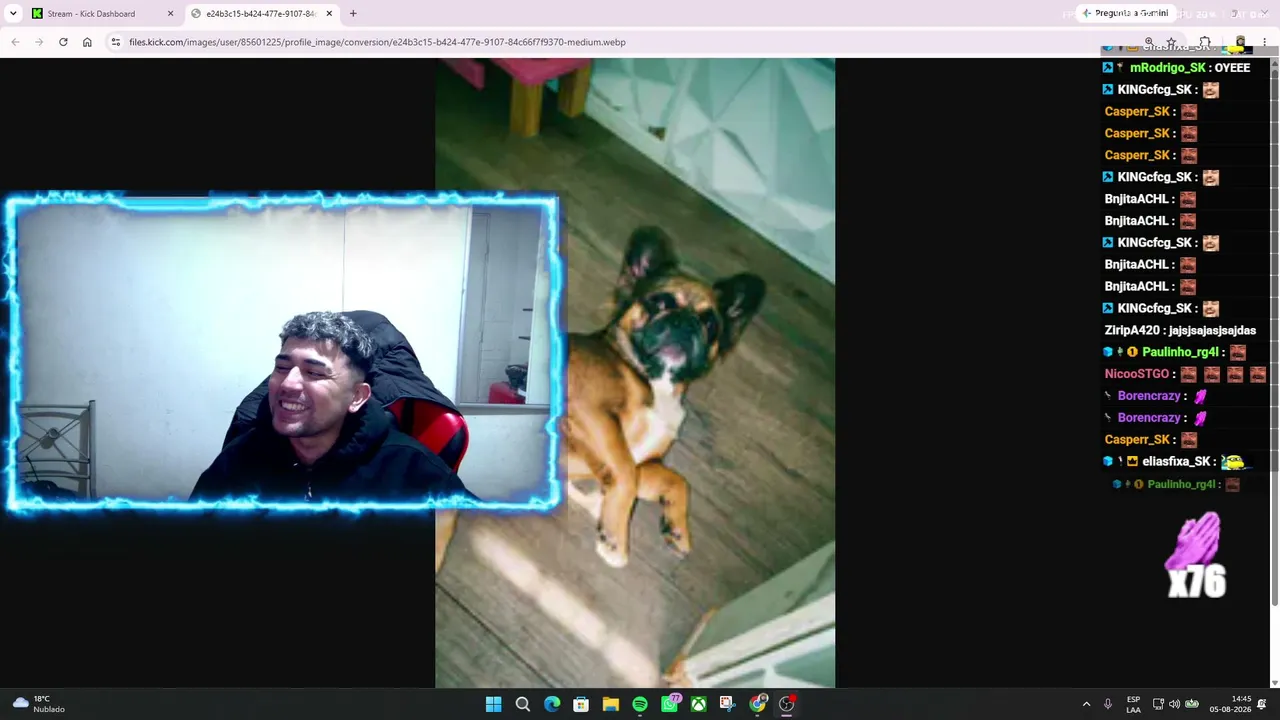Screen dimensions: 1280x720
Task: Open File Explorer from the taskbar
Action: click(x=610, y=705)
